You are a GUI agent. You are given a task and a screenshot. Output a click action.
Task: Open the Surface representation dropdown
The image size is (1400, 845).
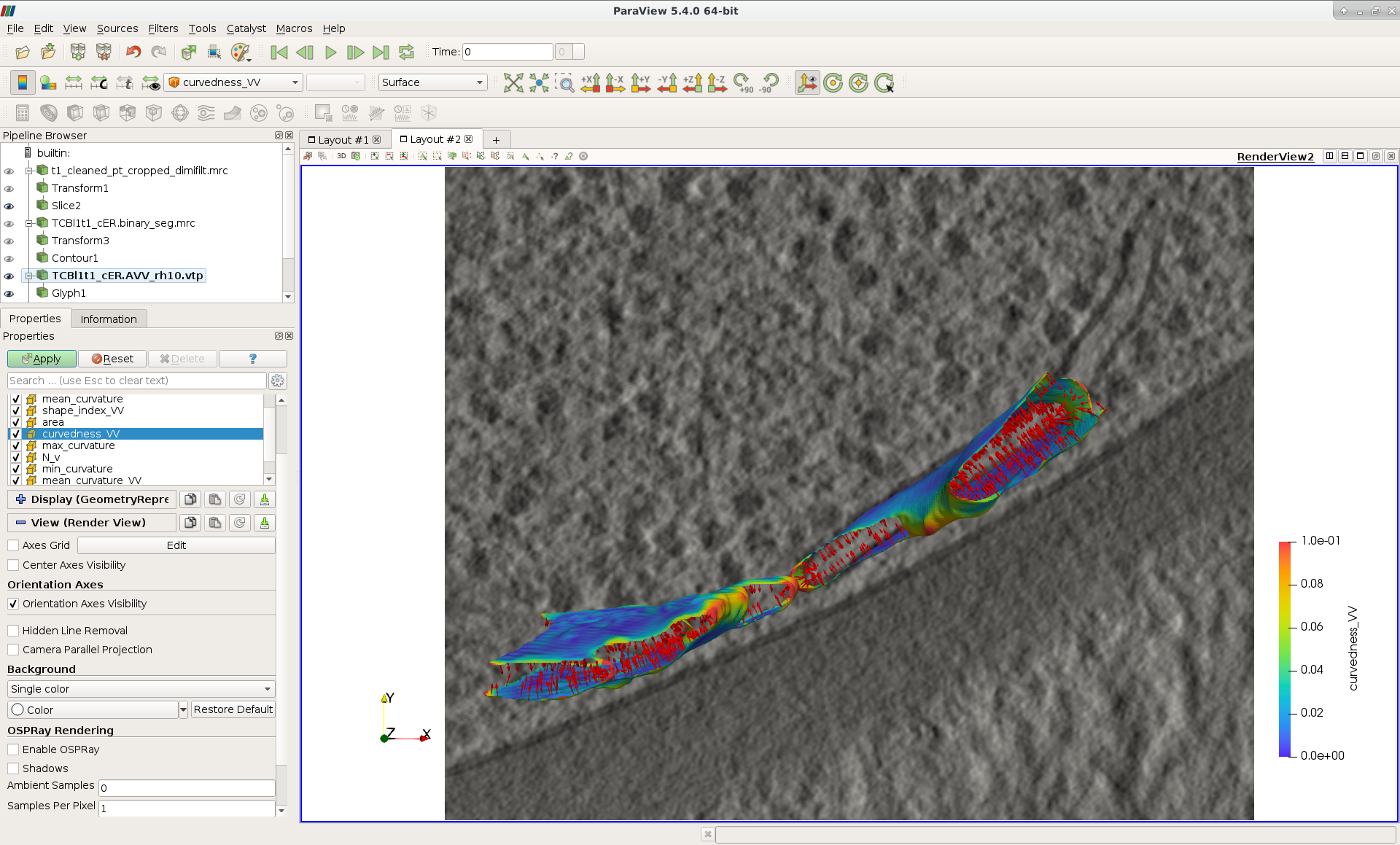[x=432, y=82]
